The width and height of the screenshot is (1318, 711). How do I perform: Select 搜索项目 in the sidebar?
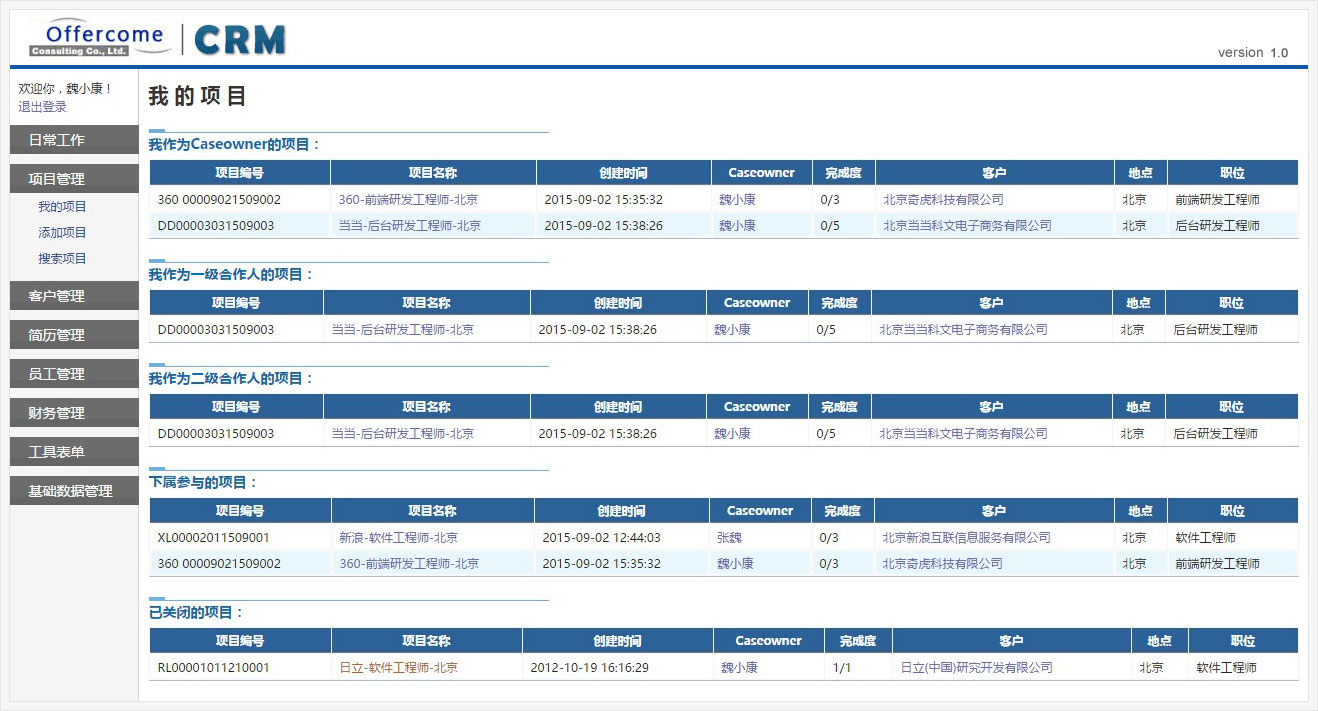coord(62,259)
